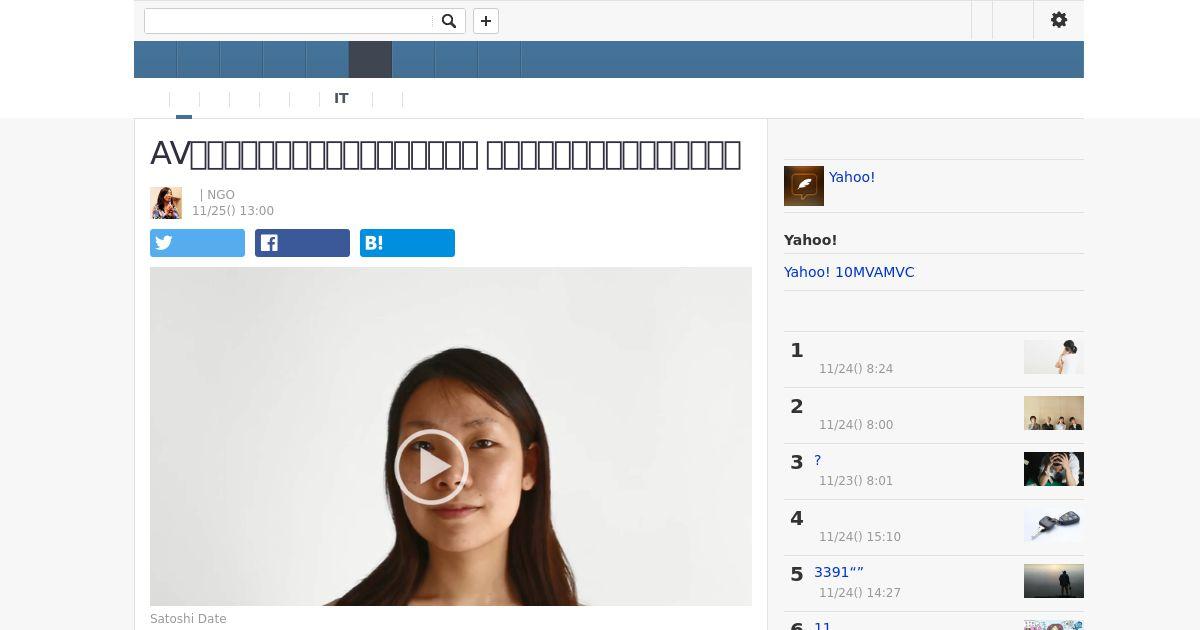Screen dimensions: 1200x630
Task: Open ranking 5 silhouette thumbnail
Action: [x=1054, y=581]
